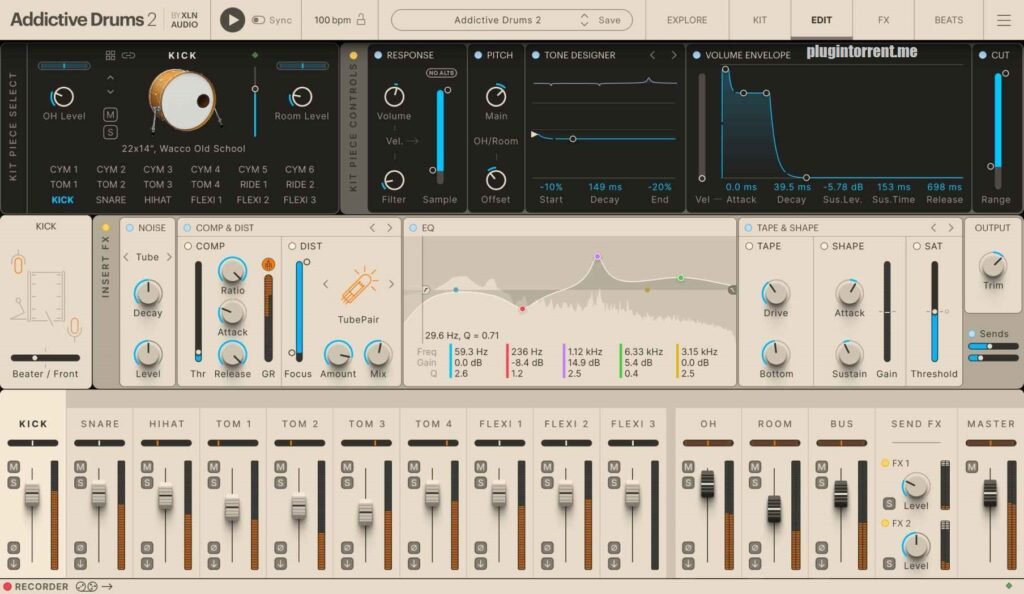
Task: Go to previous Tone Designer page
Action: coord(652,55)
